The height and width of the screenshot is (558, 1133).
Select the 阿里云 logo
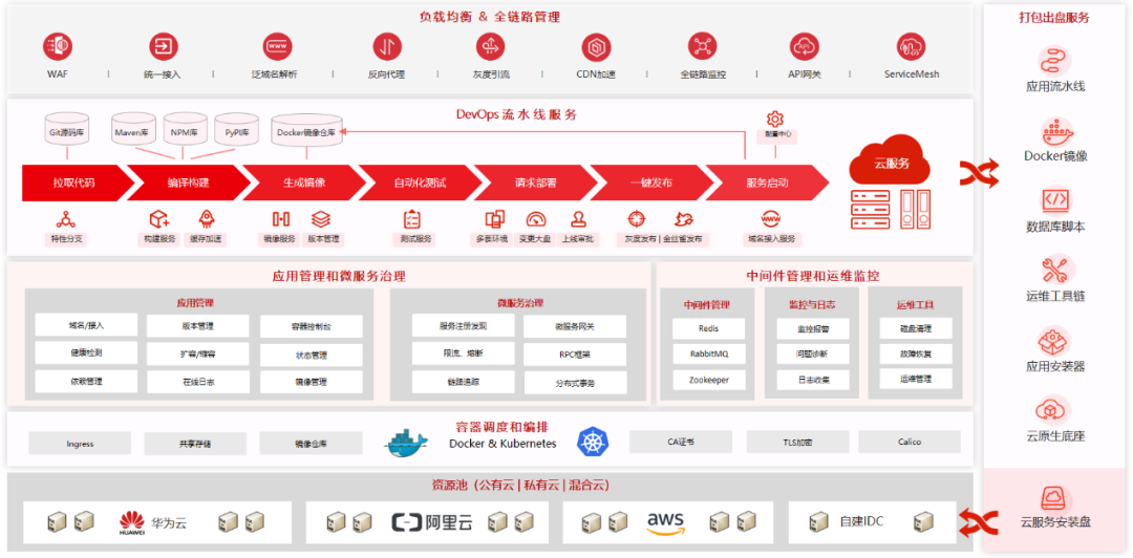coord(432,522)
